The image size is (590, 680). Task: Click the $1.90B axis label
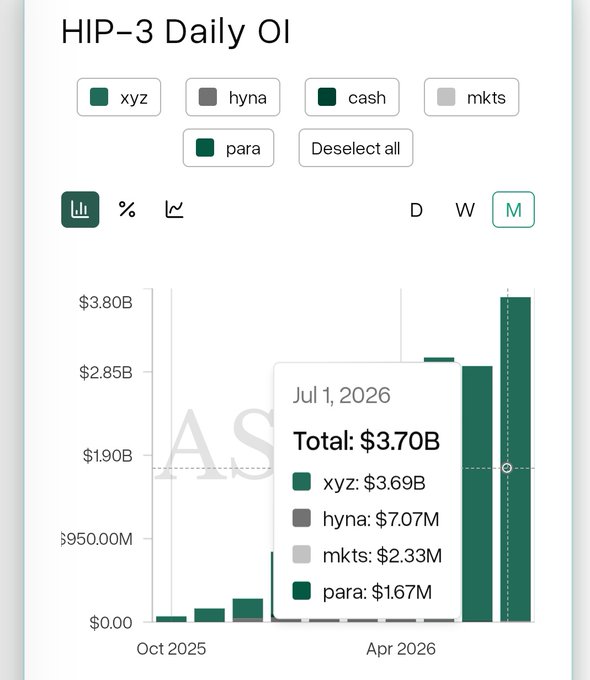pyautogui.click(x=108, y=456)
